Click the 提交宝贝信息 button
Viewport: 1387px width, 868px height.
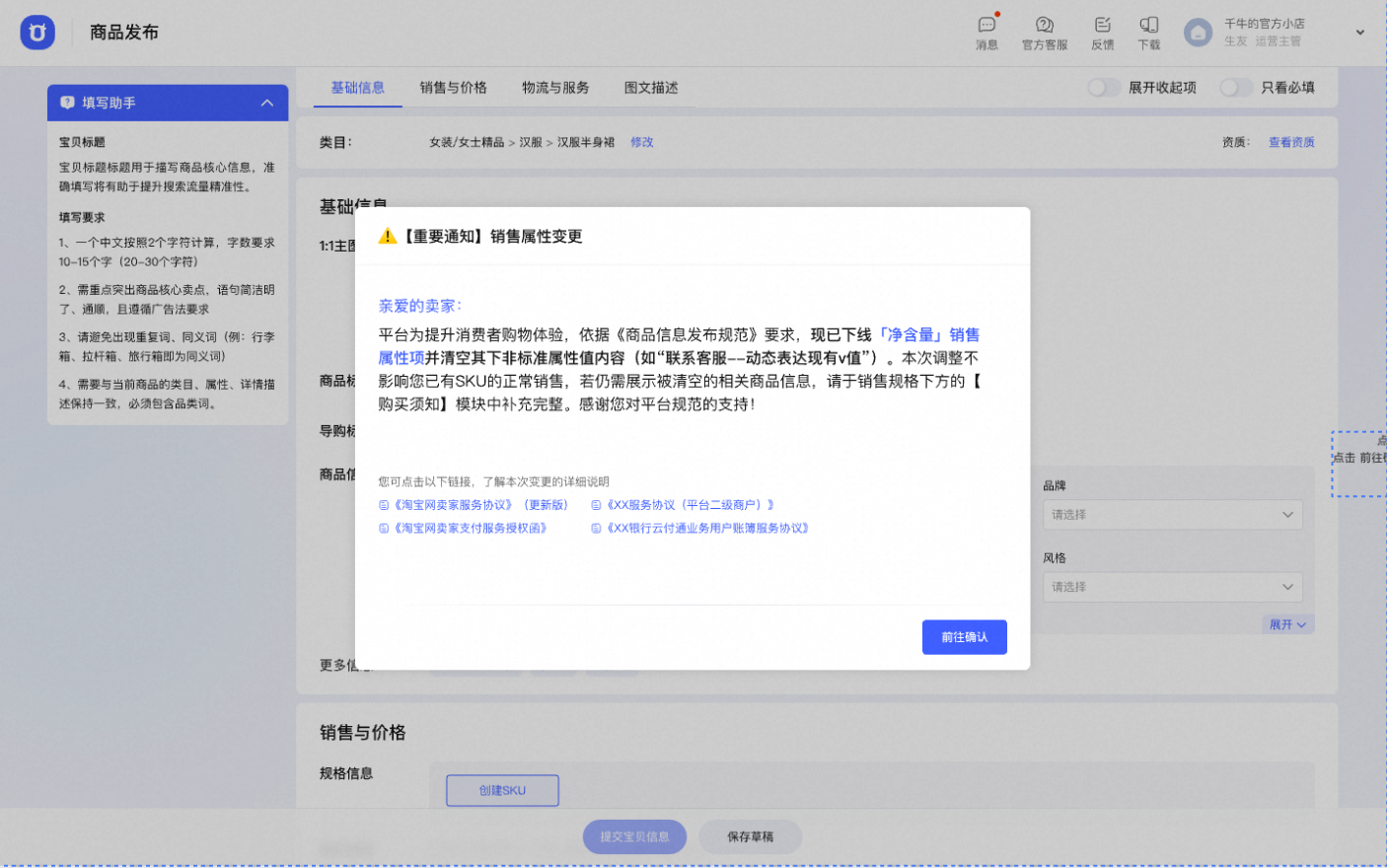[634, 836]
